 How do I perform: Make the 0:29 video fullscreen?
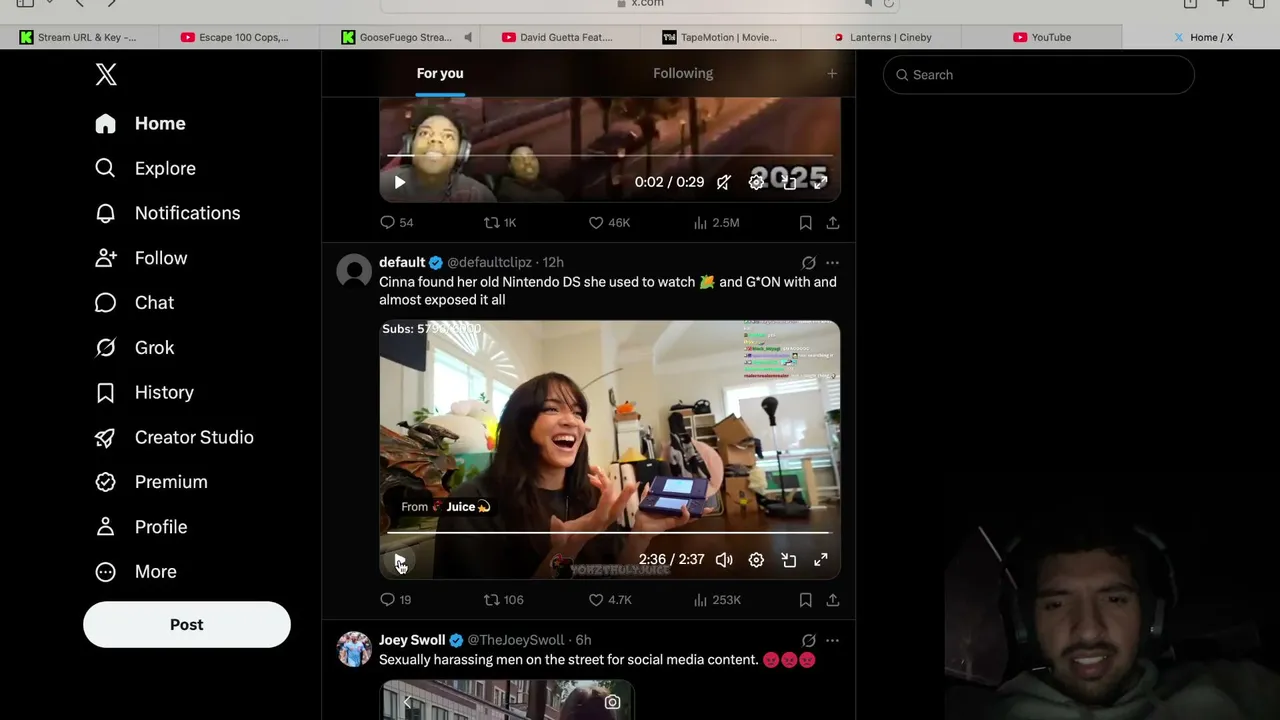click(x=821, y=182)
